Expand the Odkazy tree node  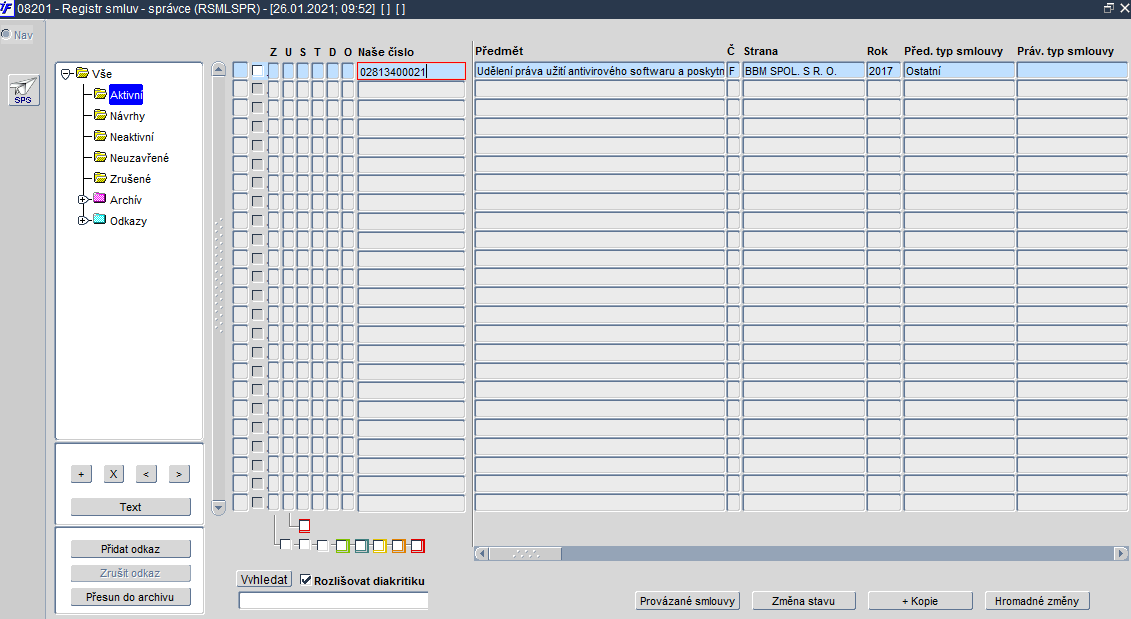click(x=83, y=220)
